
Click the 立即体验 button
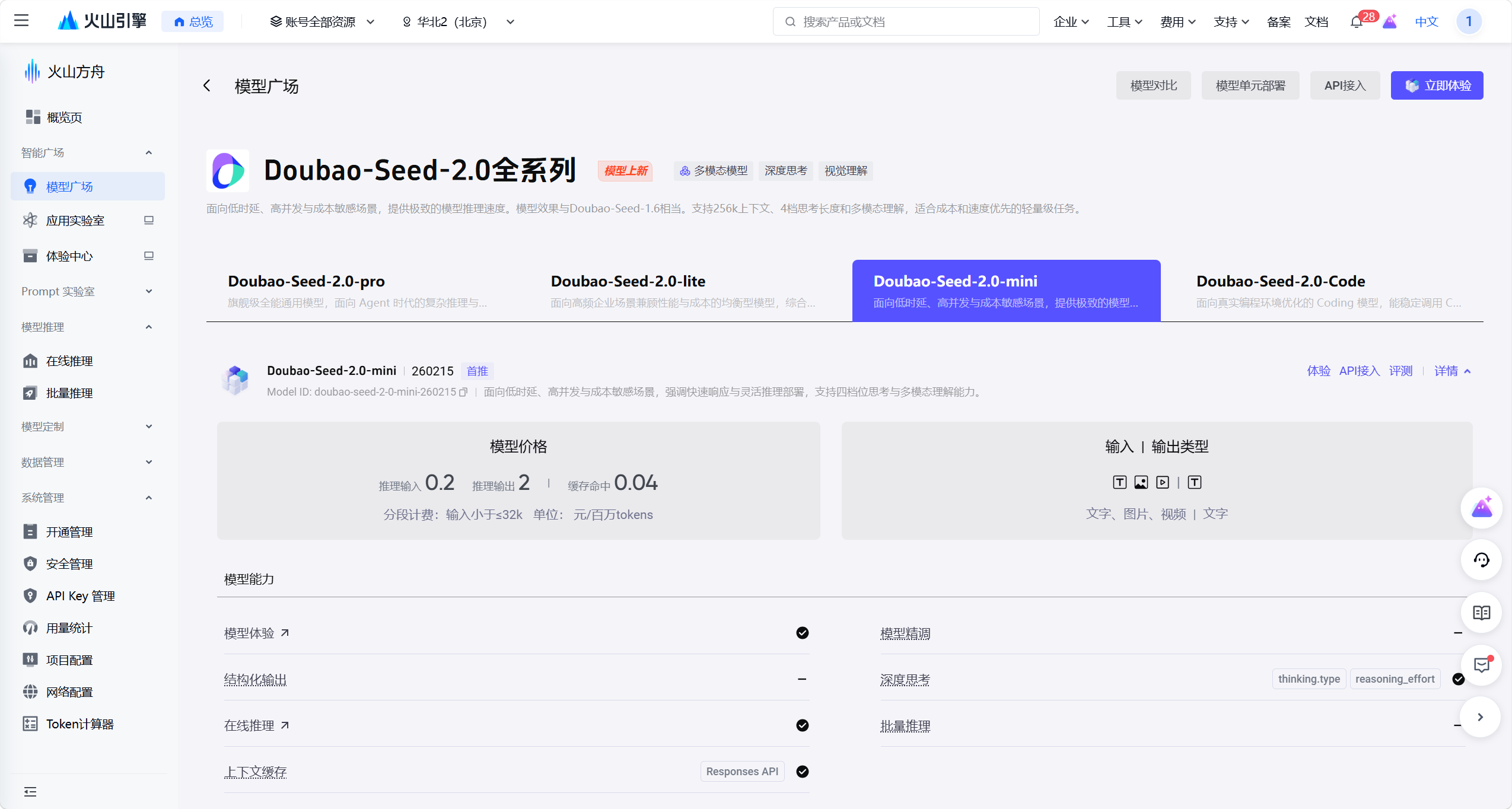point(1436,85)
